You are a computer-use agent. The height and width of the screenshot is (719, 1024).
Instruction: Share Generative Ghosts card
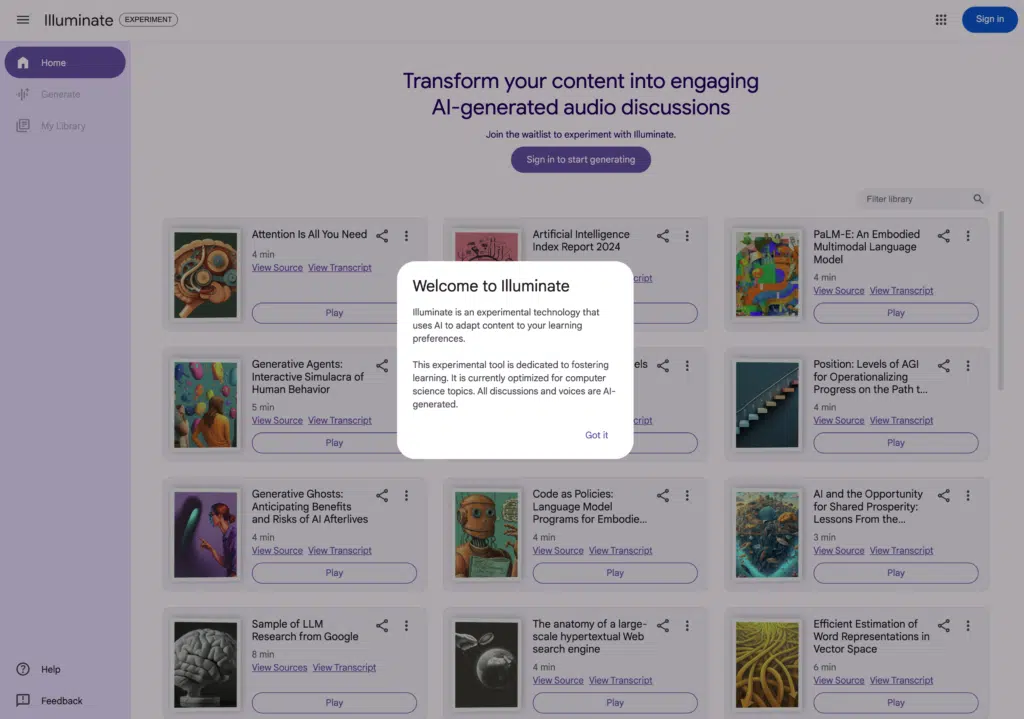click(382, 496)
